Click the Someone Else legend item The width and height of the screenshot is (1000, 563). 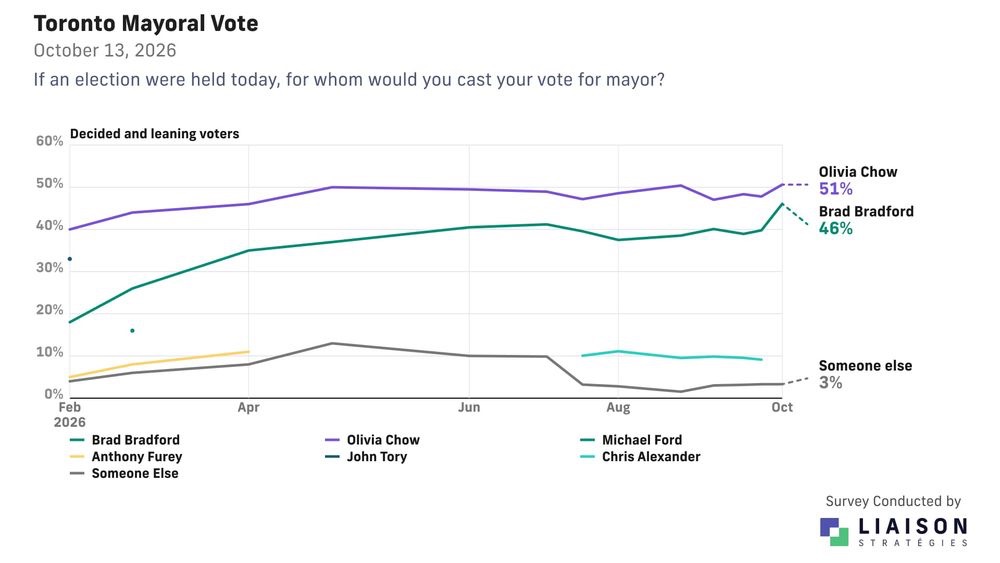124,473
